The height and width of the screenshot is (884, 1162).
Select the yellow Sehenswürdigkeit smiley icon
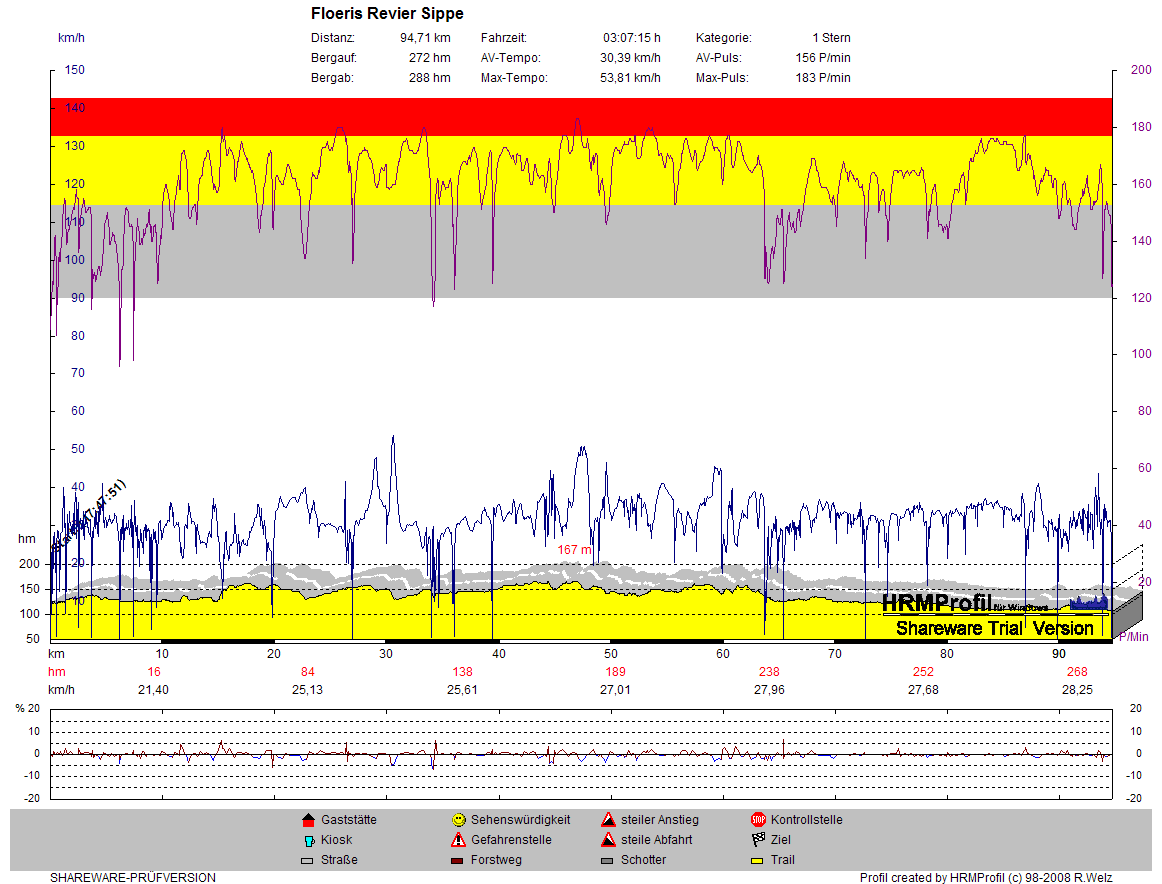(x=458, y=820)
